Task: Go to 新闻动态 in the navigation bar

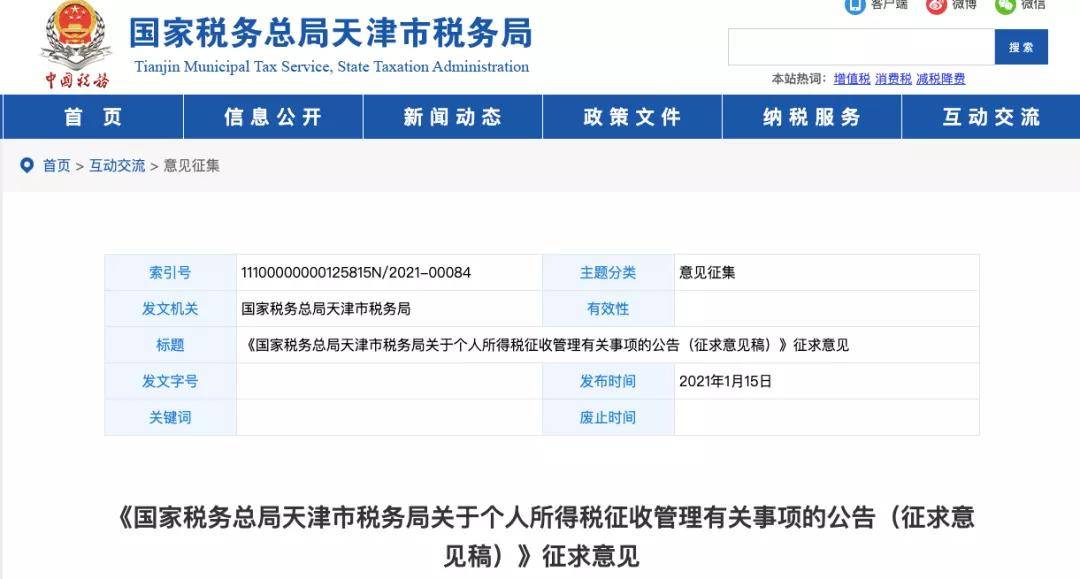Action: click(453, 117)
